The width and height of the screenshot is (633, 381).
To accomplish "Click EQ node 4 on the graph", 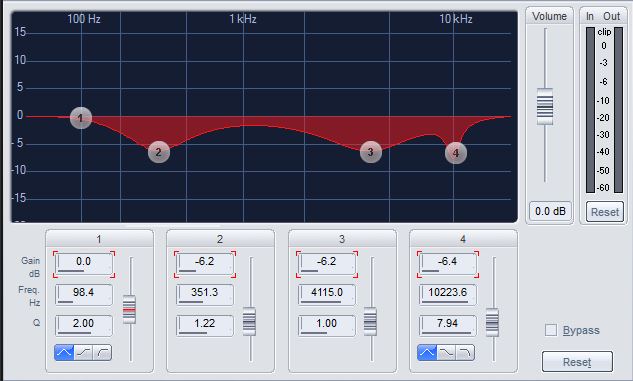I will tap(456, 153).
